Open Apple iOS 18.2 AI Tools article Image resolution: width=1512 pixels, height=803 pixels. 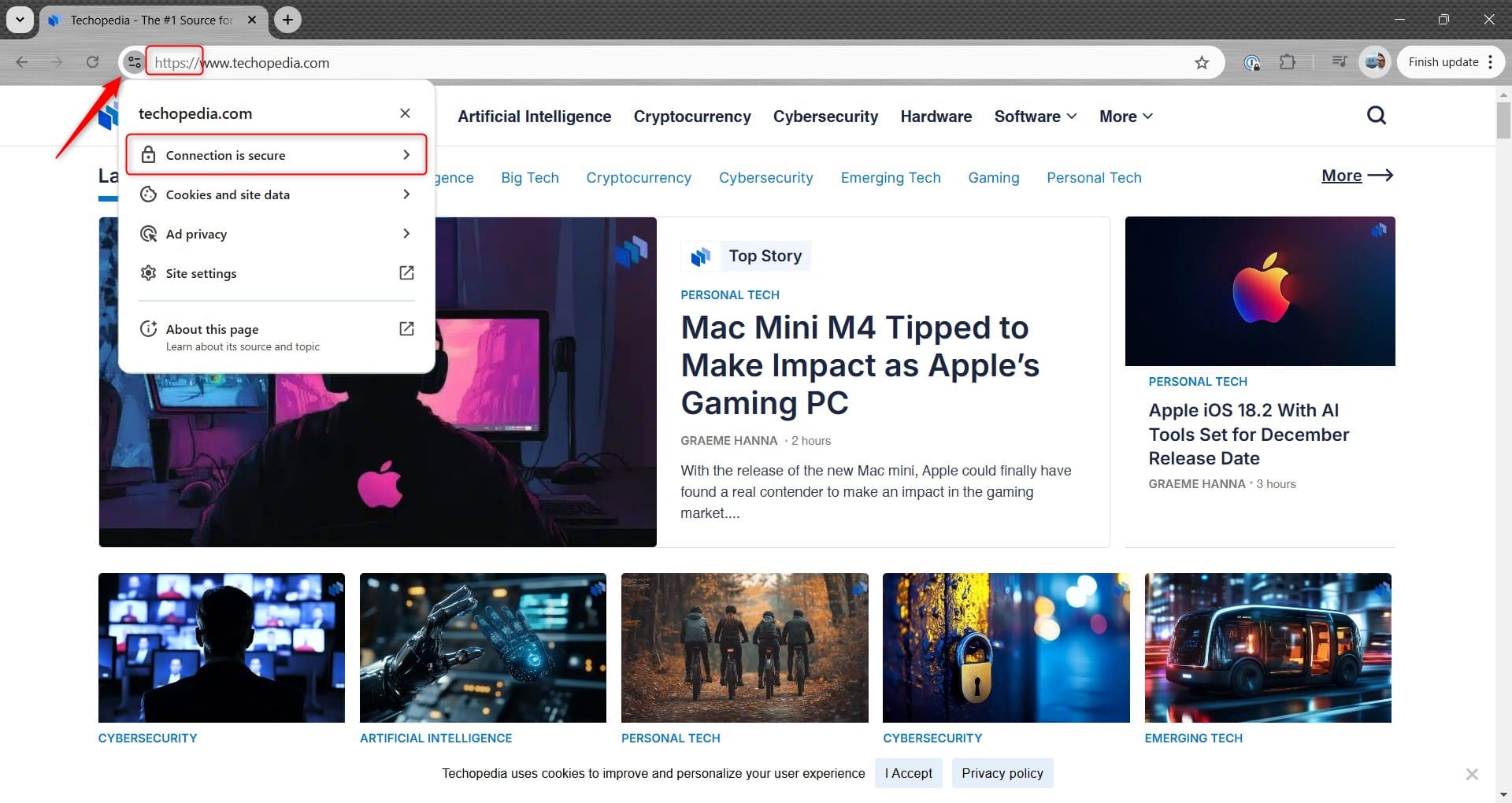pyautogui.click(x=1248, y=434)
